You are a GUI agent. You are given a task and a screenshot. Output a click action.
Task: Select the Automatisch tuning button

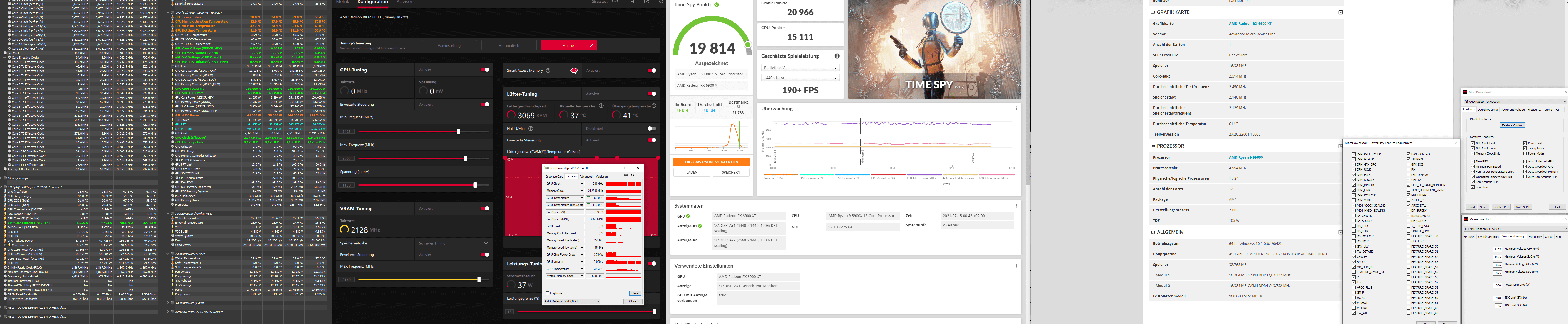pos(509,45)
